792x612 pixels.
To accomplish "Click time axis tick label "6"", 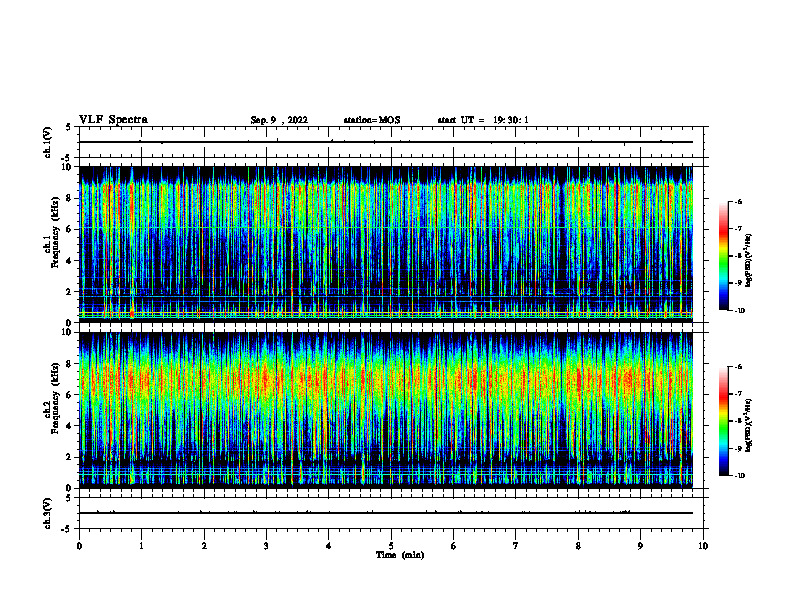I will (454, 546).
